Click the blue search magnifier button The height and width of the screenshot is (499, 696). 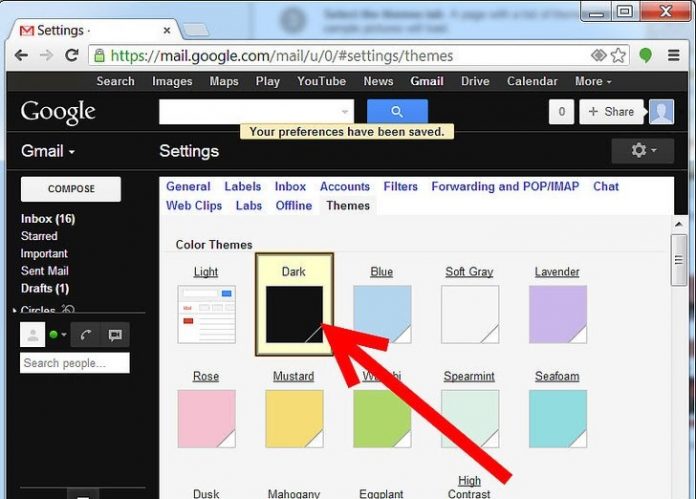point(397,112)
